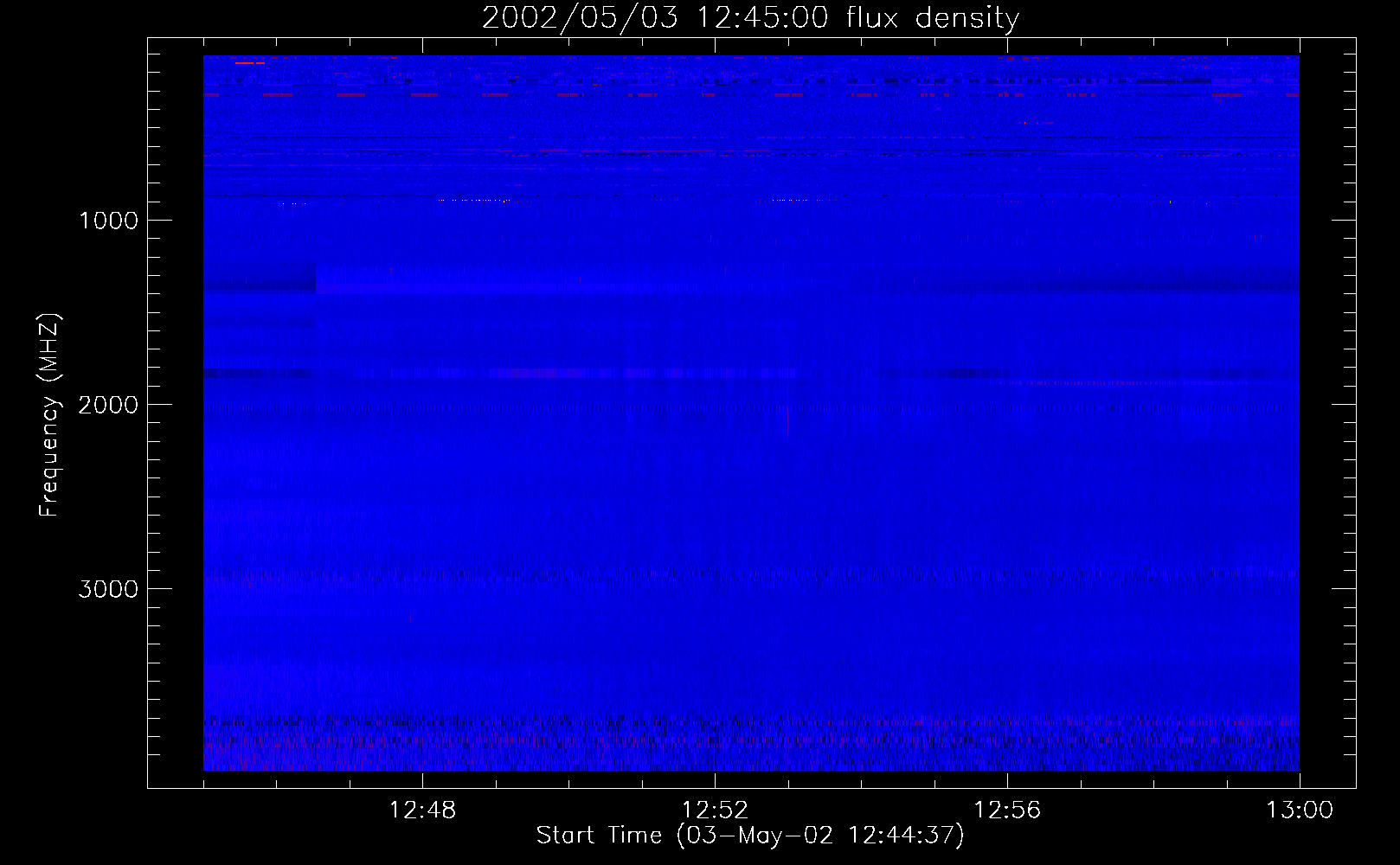Click the 12:56 time axis label
This screenshot has height=865, width=1400.
coord(1007,811)
